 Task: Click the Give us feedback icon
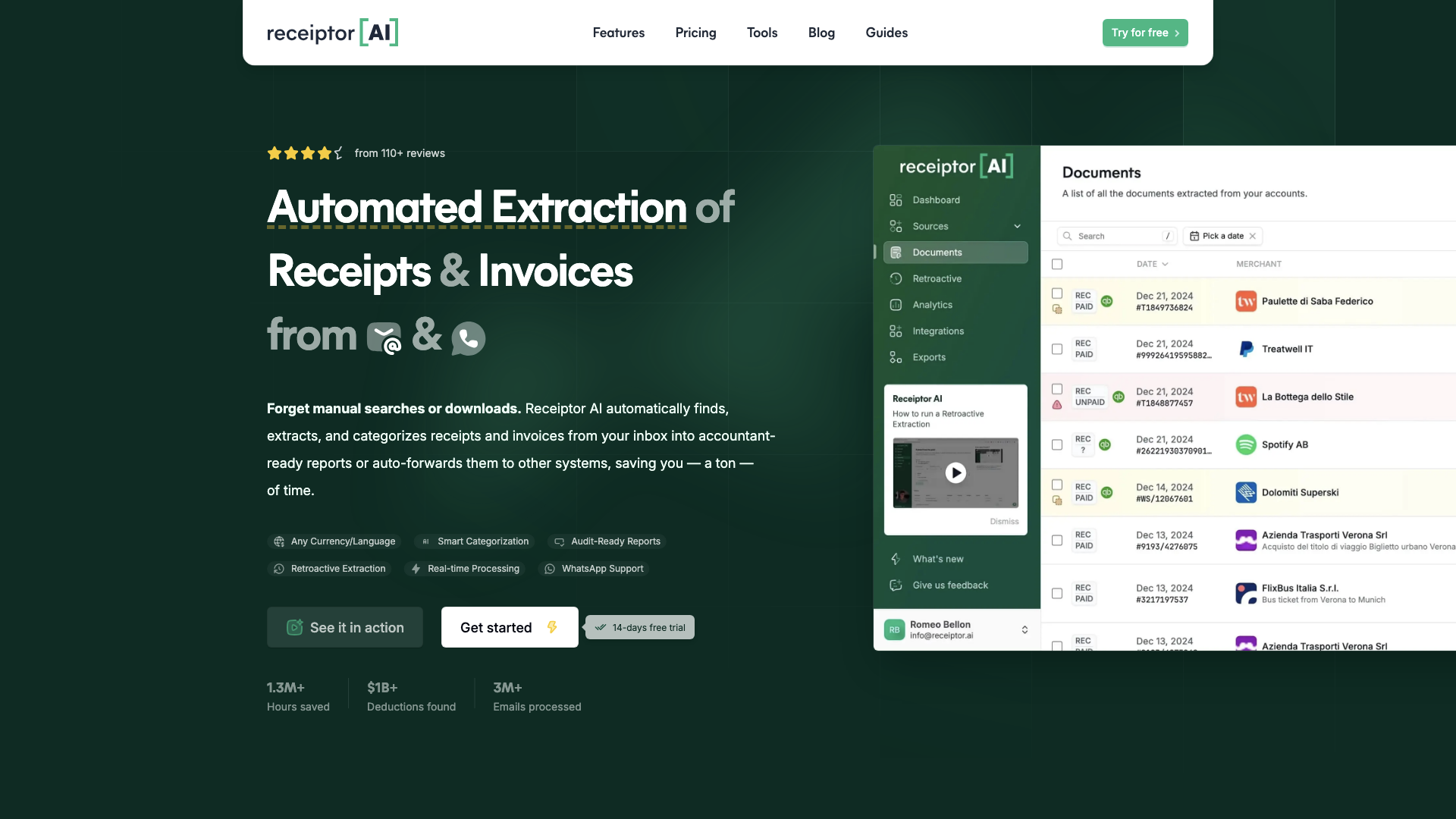pos(896,585)
